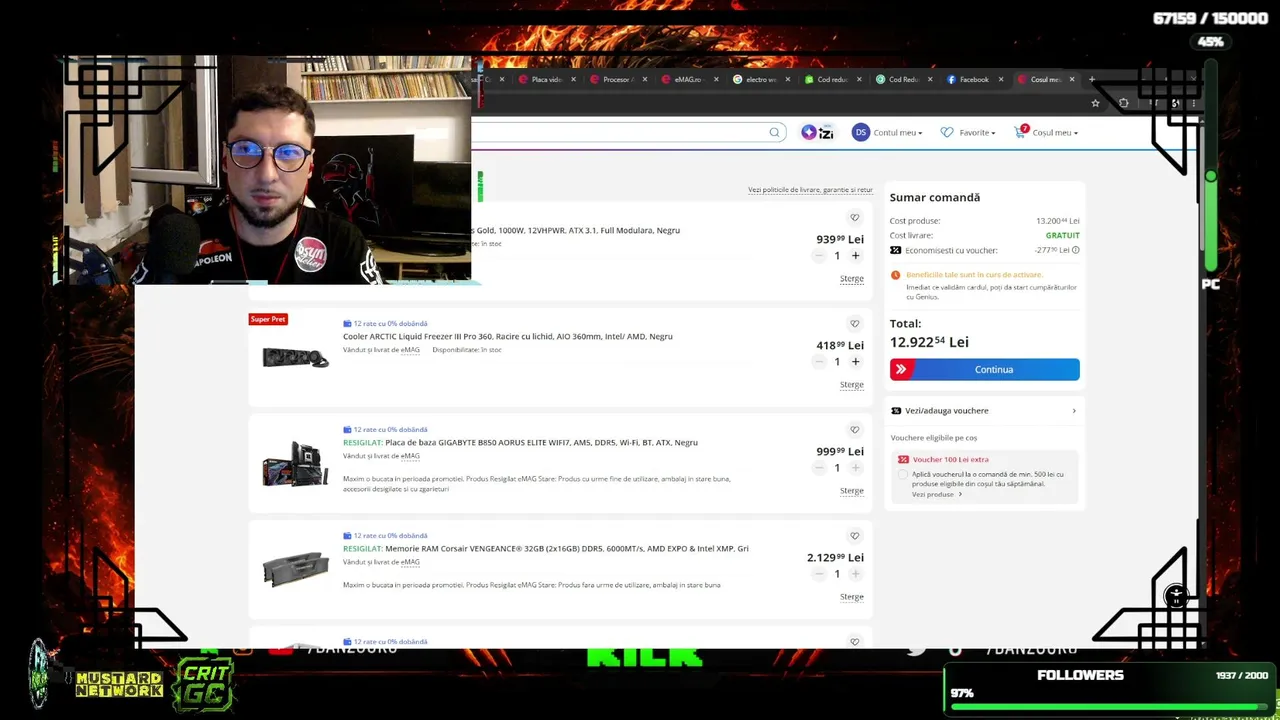Select the Voucher 100 Lei extra radio button

903,475
